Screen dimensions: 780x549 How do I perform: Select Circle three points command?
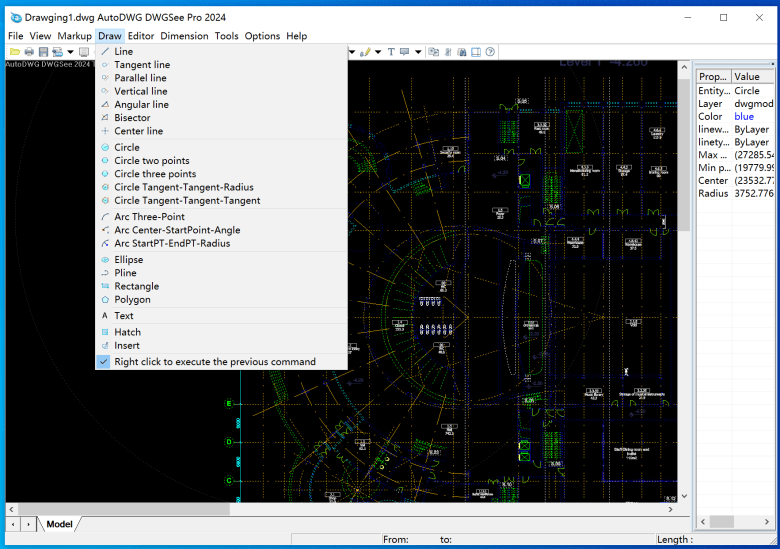pos(221,174)
